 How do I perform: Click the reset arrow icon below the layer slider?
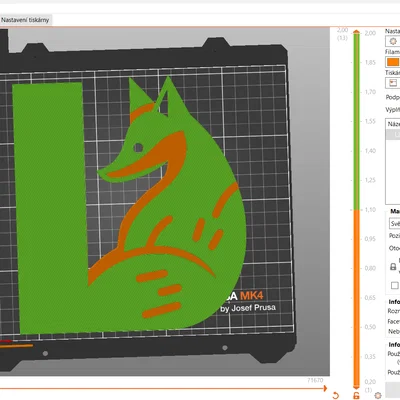[x=336, y=395]
